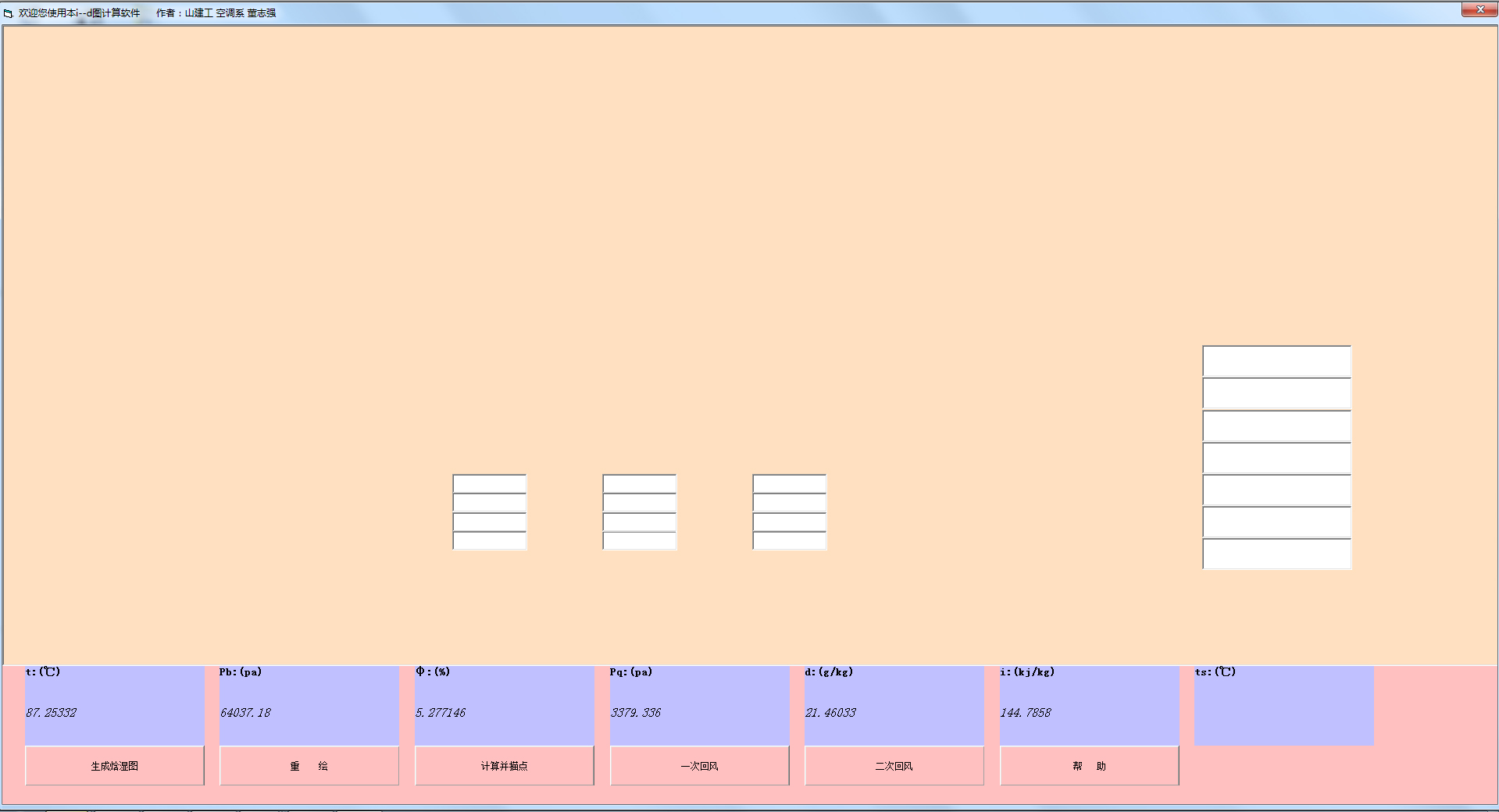This screenshot has width=1499, height=812.
Task: Click the 一次回风 button
Action: (x=700, y=766)
